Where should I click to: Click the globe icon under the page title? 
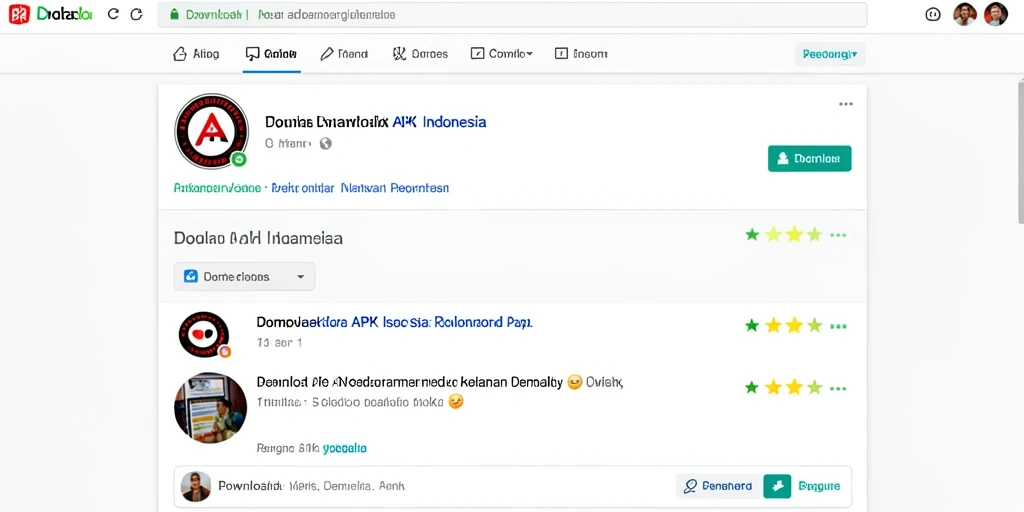325,144
